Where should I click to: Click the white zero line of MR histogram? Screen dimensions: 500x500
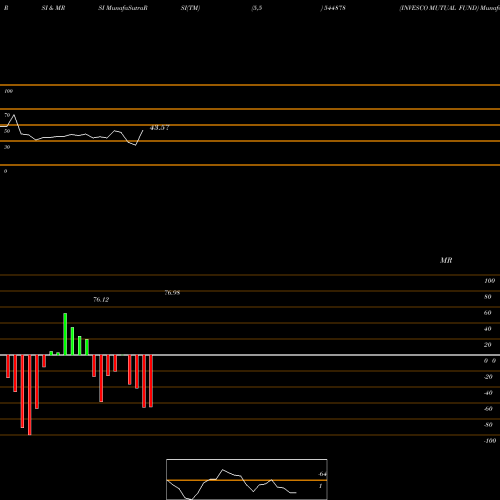tap(250, 355)
